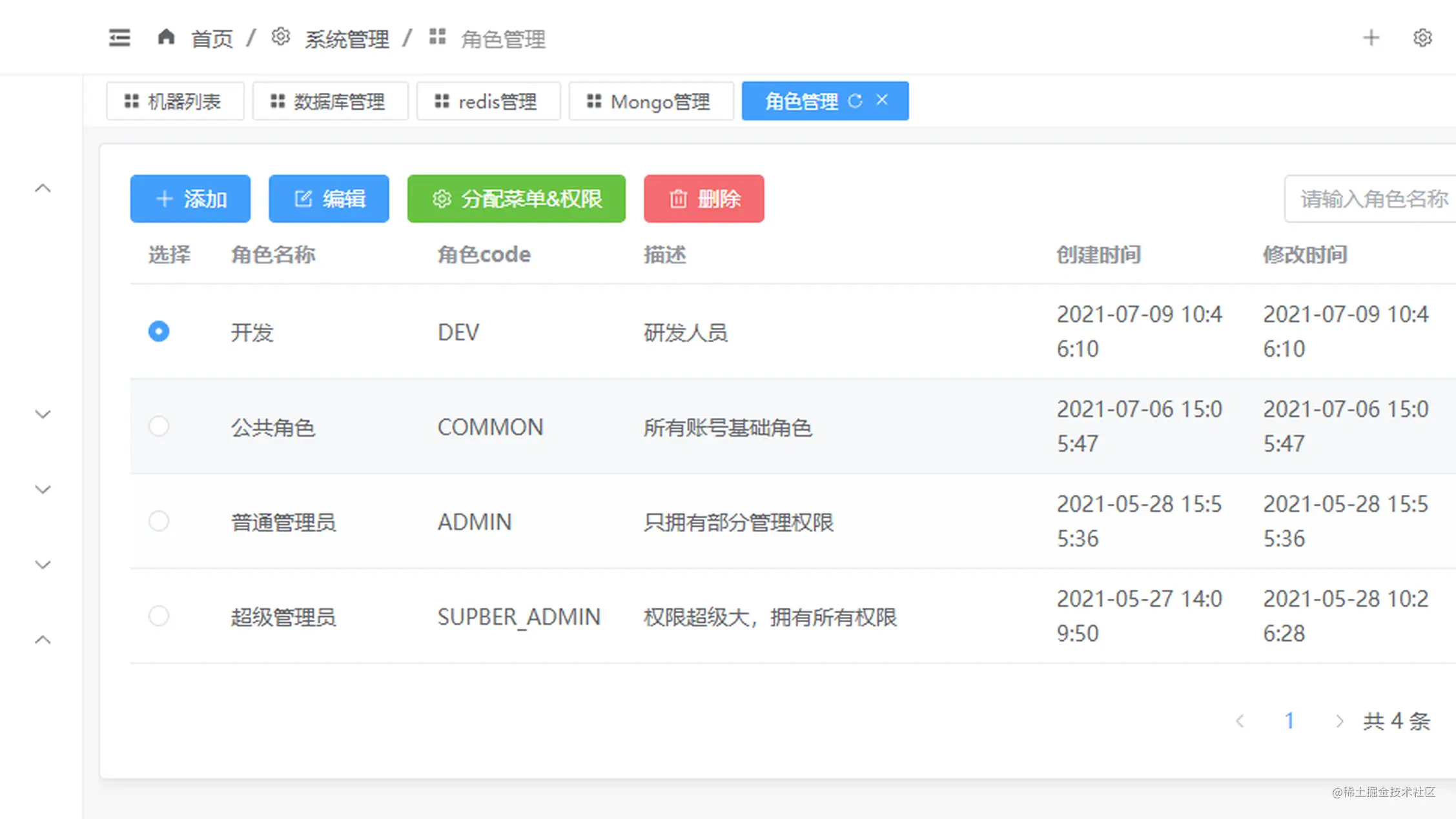Click the gear icon next to 系统管理
Image resolution: width=1456 pixels, height=819 pixels.
pyautogui.click(x=280, y=37)
